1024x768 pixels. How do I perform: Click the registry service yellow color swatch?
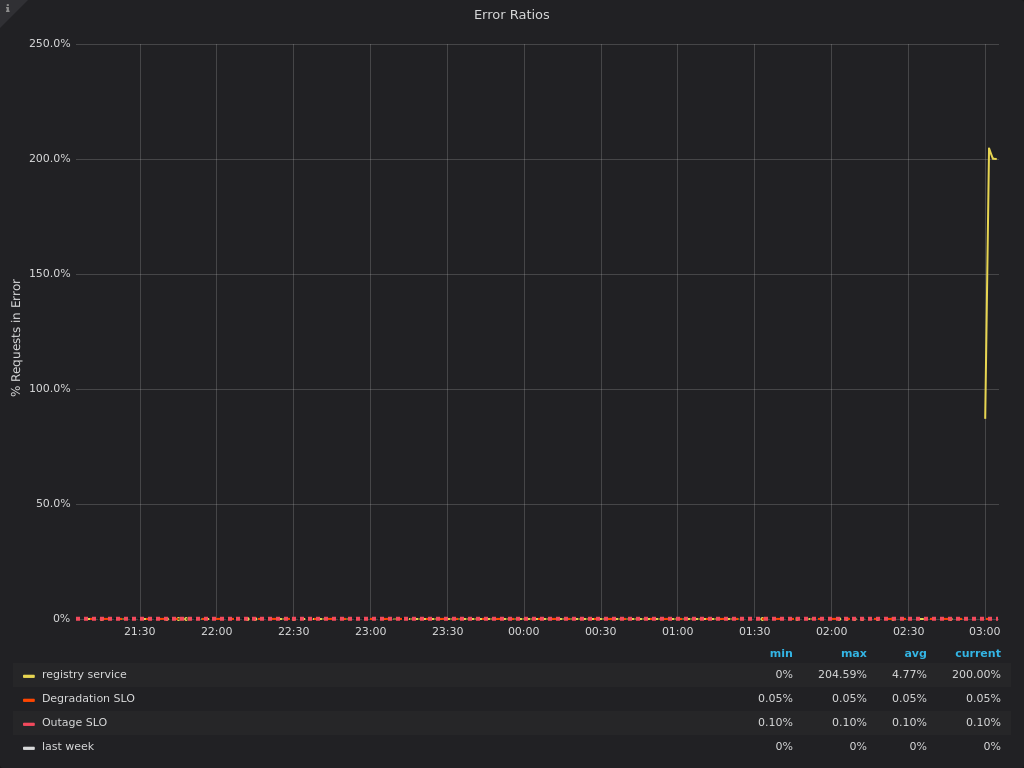[x=29, y=676]
